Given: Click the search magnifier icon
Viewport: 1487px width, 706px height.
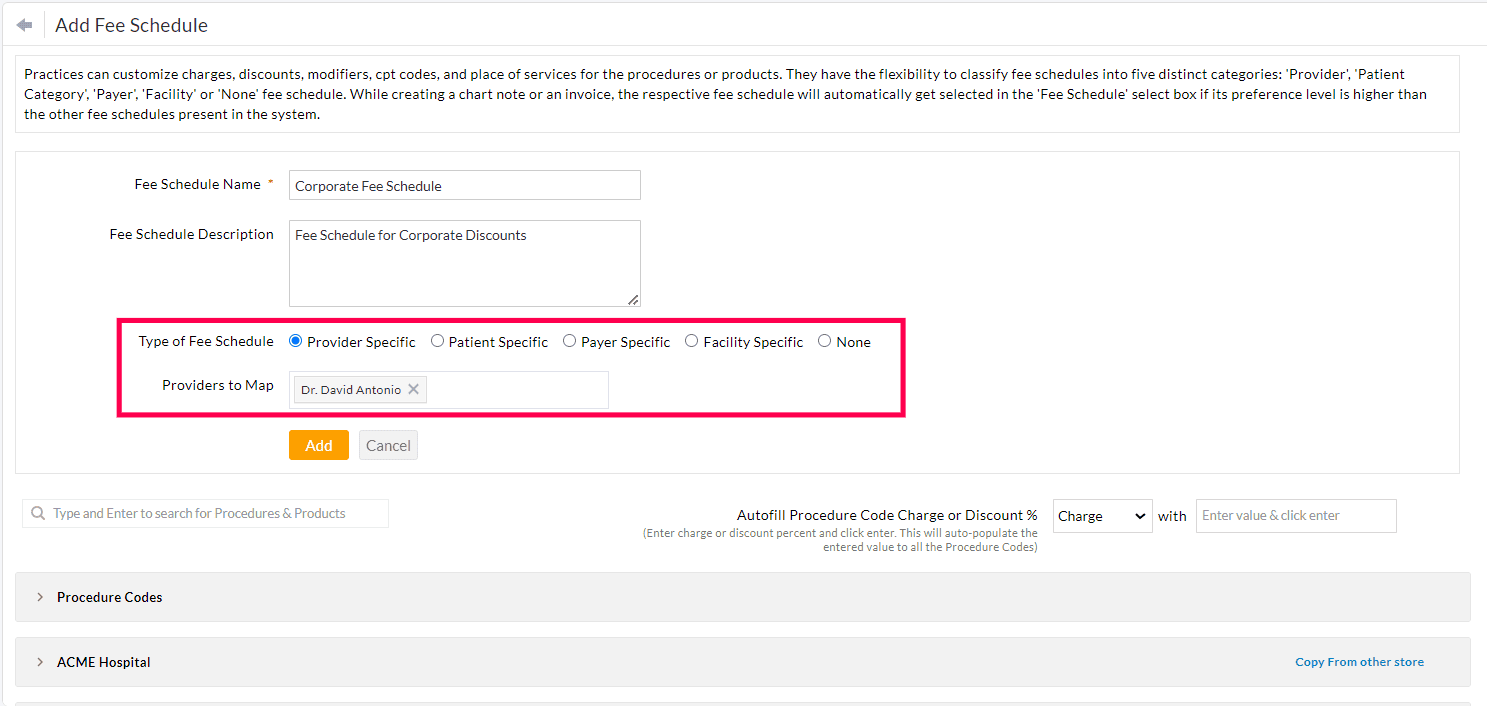Looking at the screenshot, I should coord(38,513).
